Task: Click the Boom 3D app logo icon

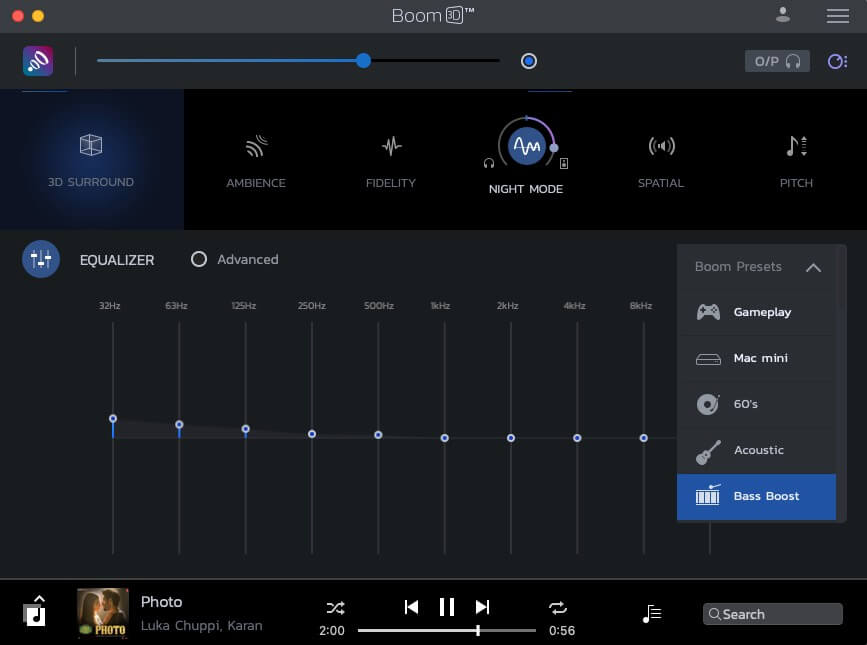Action: coord(38,61)
